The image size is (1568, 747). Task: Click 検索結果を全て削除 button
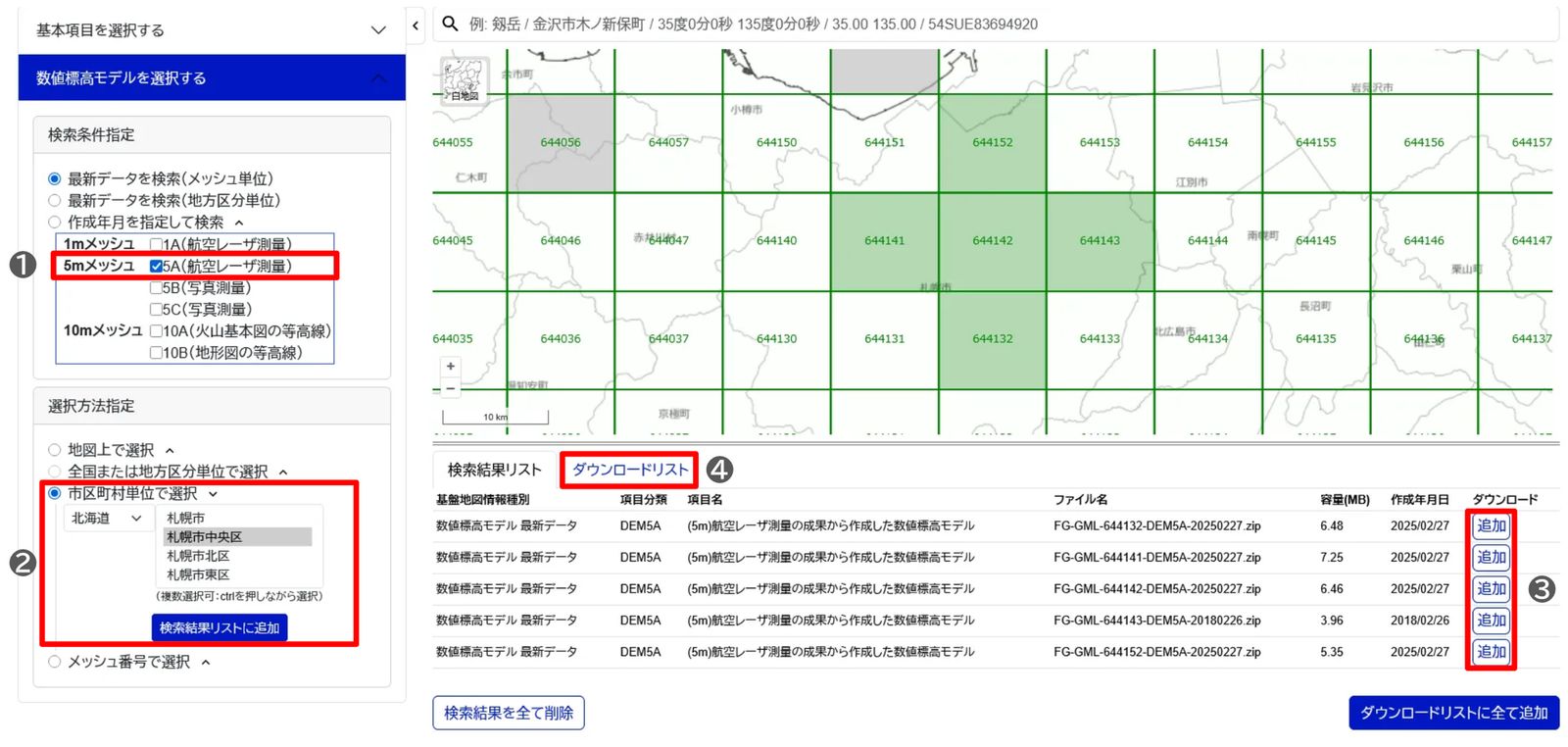click(509, 713)
